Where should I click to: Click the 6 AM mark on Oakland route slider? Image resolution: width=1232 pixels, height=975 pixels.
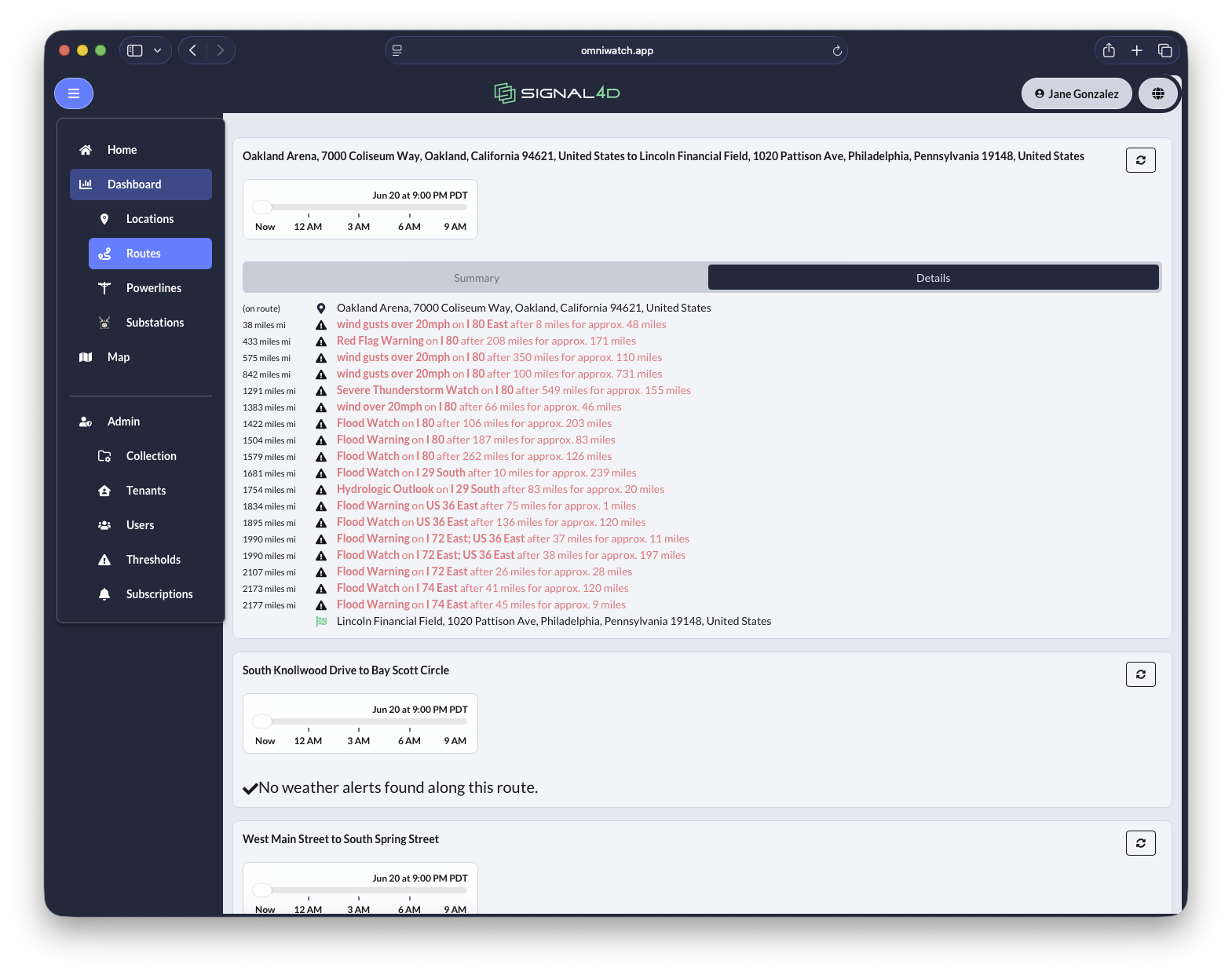pyautogui.click(x=409, y=226)
